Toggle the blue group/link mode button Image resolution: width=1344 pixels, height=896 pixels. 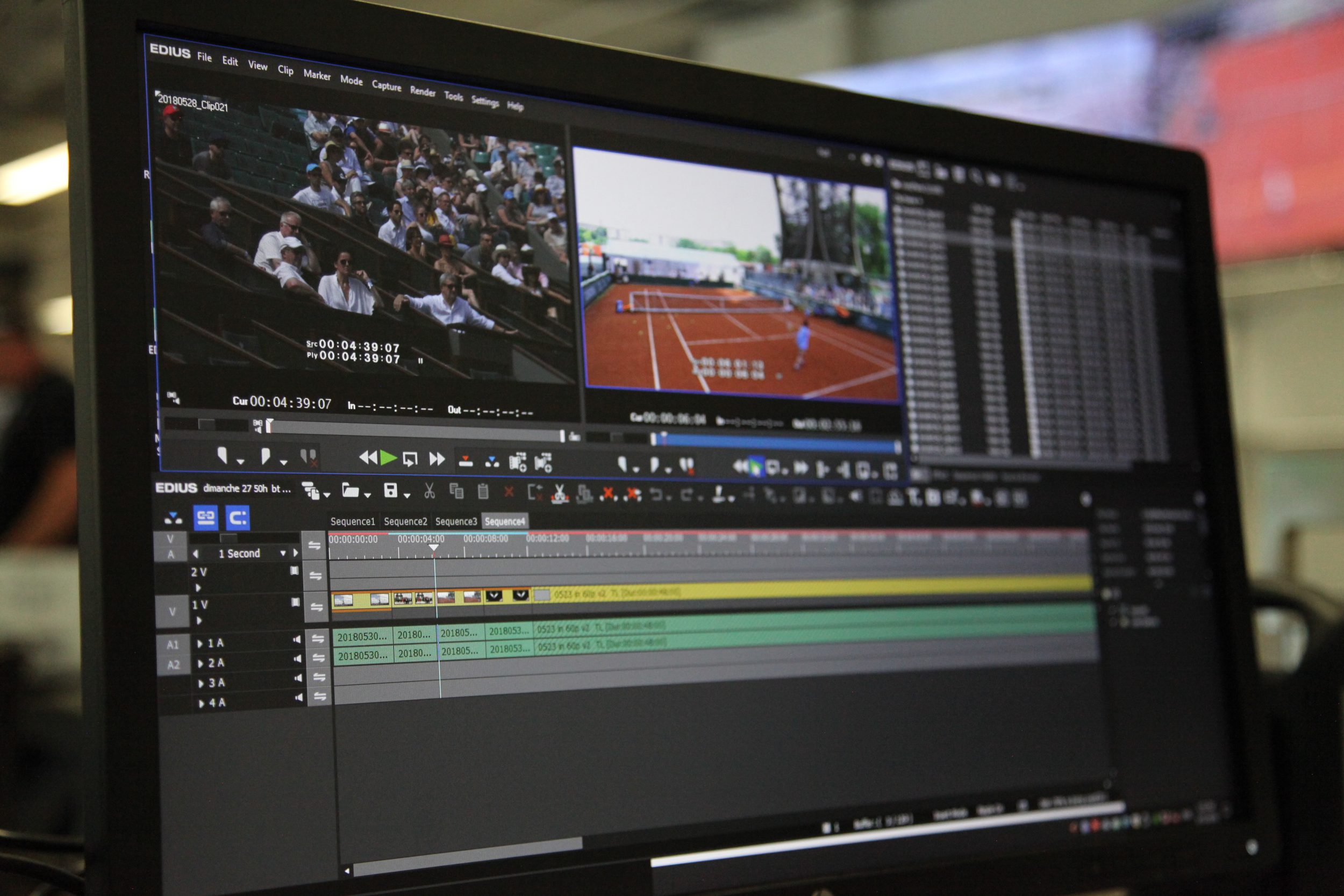[x=205, y=517]
